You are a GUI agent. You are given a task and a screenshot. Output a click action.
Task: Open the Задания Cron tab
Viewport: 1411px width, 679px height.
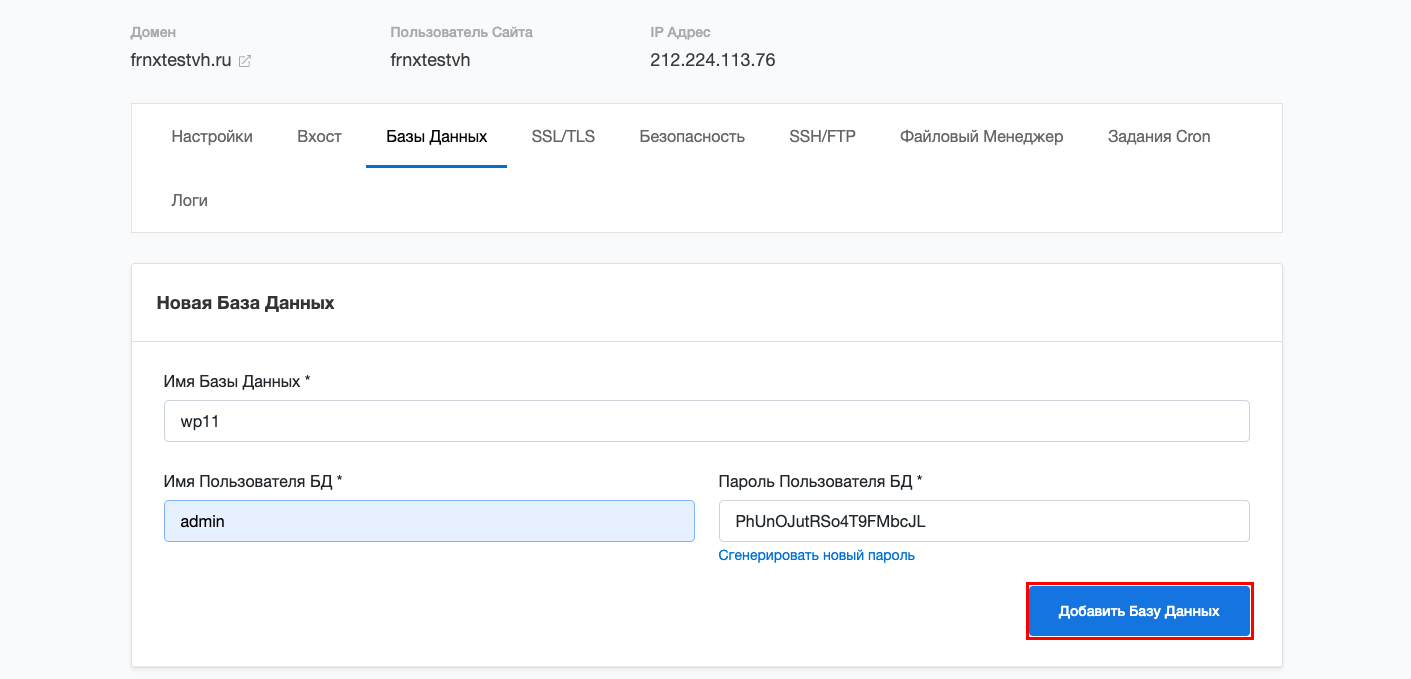coord(1159,137)
